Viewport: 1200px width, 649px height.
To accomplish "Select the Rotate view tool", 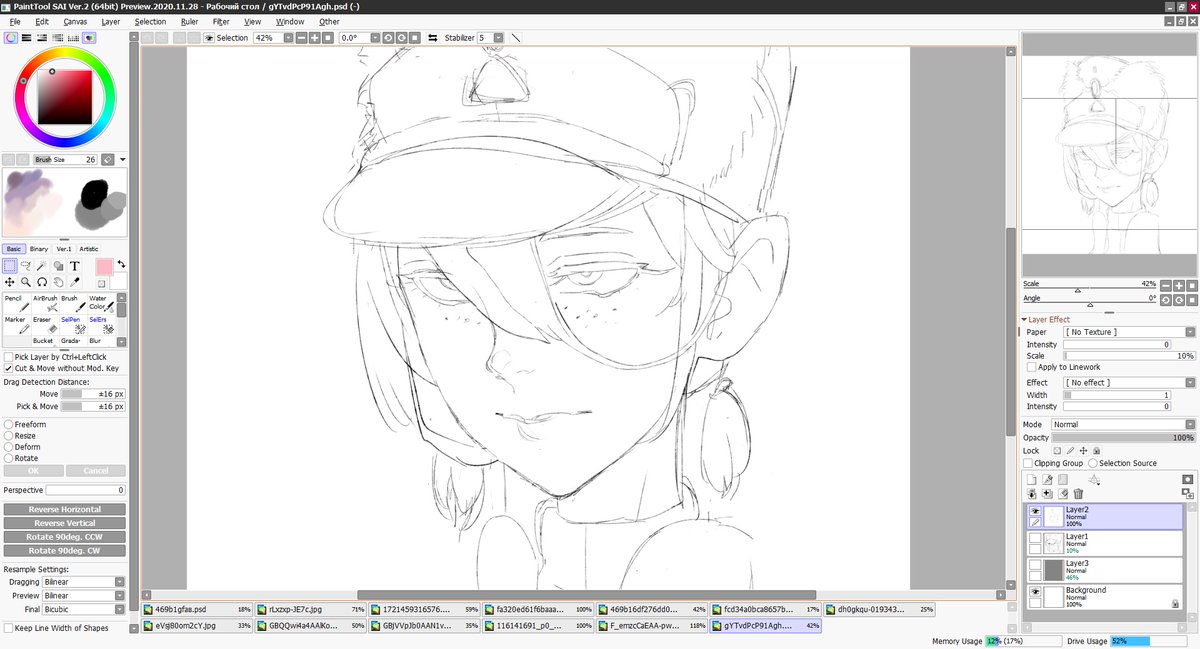I will click(41, 282).
